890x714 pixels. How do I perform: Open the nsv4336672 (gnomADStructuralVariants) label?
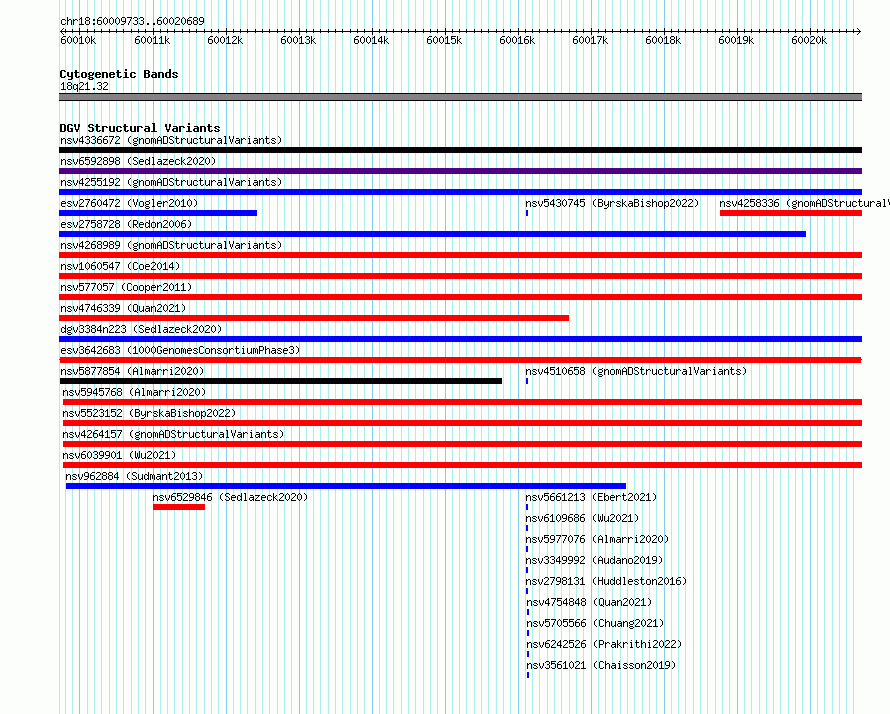click(x=171, y=140)
